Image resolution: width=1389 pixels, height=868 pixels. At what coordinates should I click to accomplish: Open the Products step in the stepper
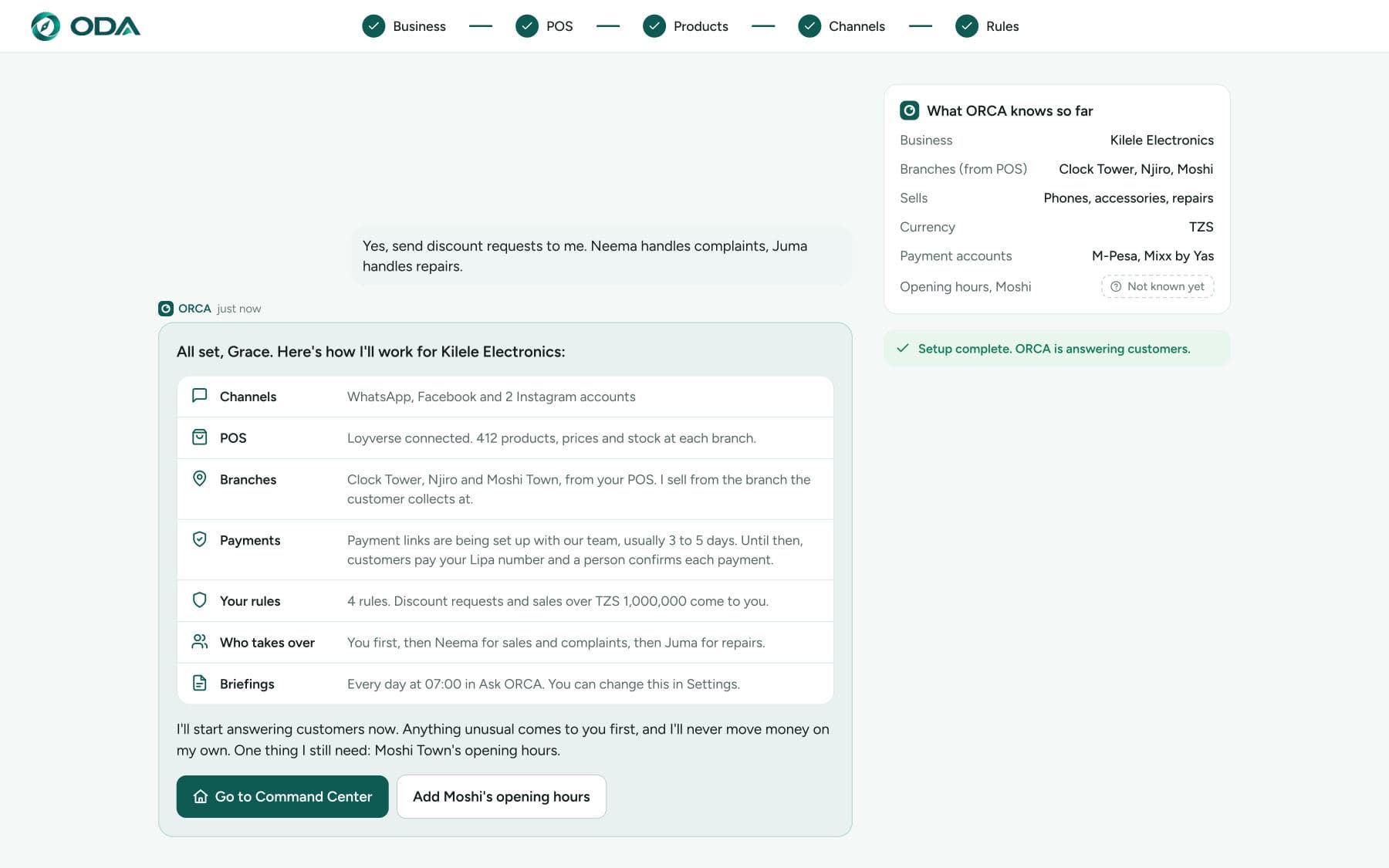coord(685,26)
